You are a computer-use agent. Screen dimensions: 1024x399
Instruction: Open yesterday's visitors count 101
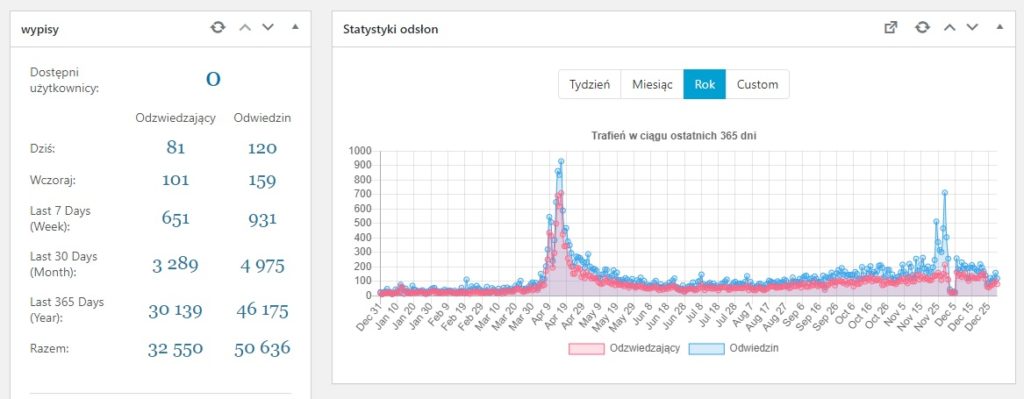click(176, 180)
